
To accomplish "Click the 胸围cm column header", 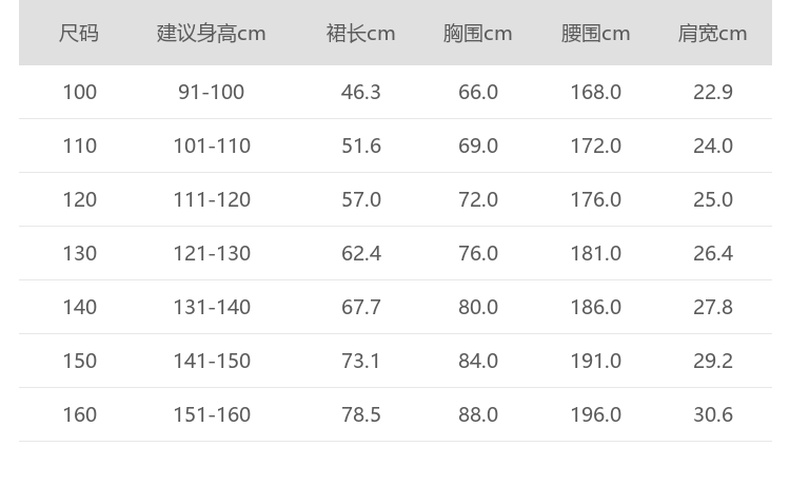I will [478, 33].
